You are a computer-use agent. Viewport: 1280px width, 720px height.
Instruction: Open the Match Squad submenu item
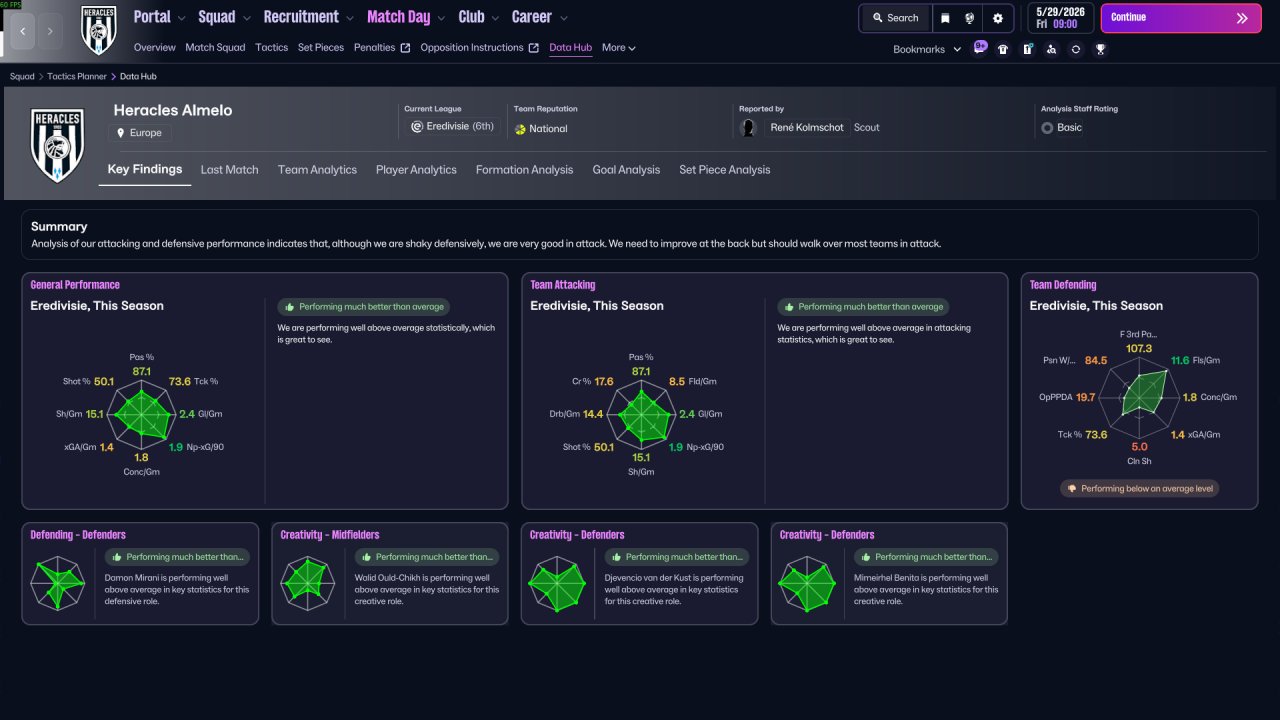pos(215,47)
